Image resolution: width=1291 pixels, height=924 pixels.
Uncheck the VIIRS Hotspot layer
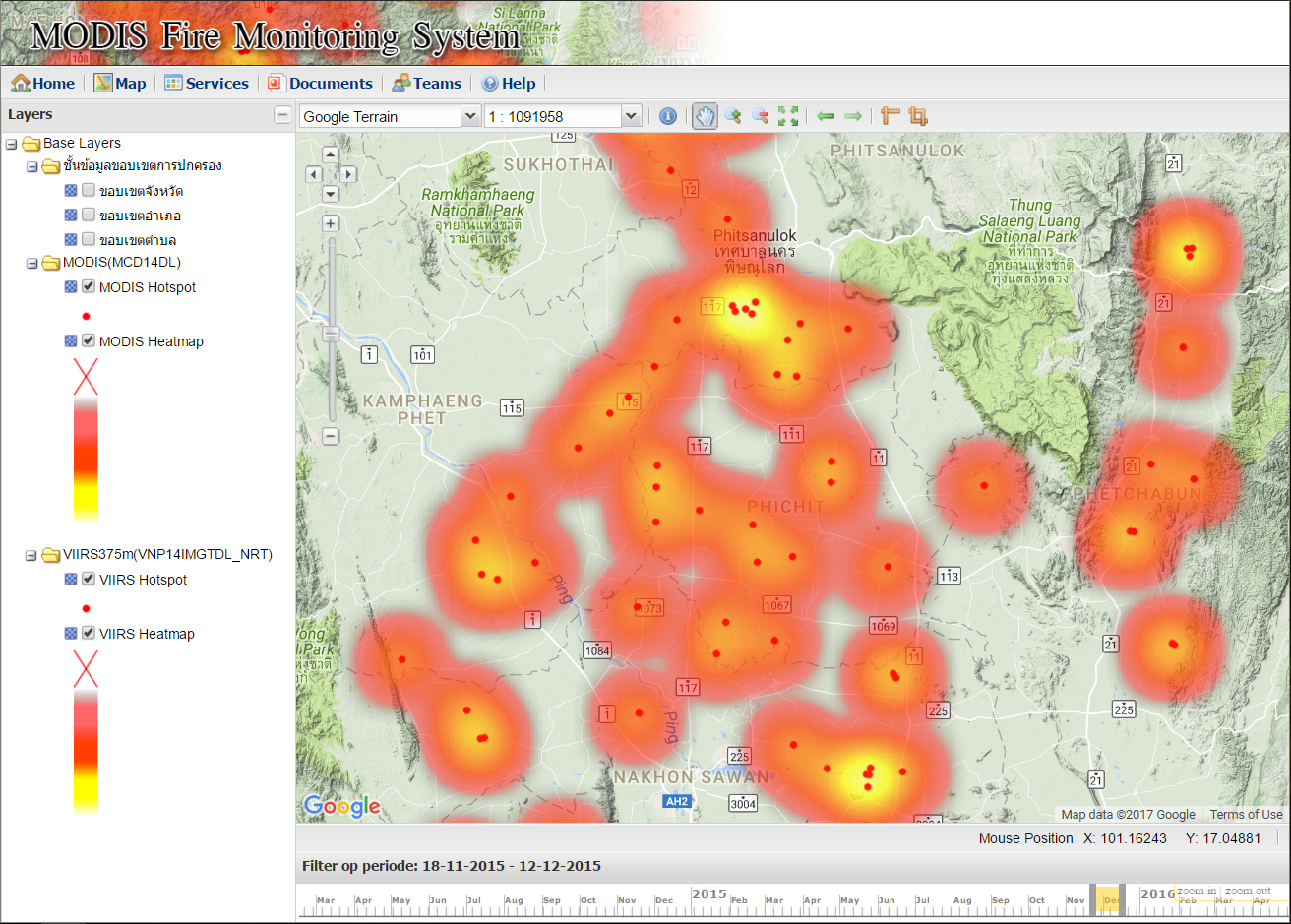tap(89, 579)
